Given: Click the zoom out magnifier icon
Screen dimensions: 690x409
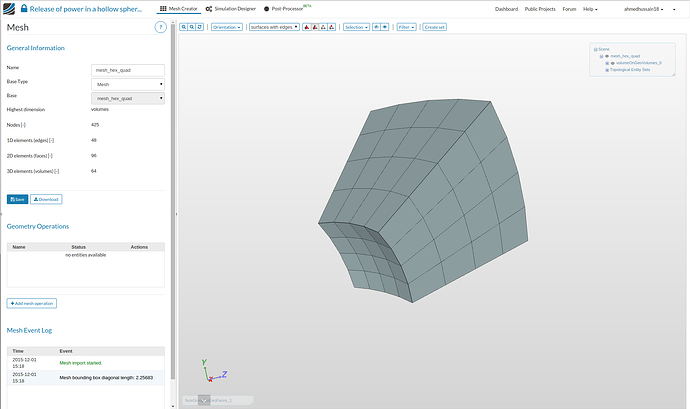Looking at the screenshot, I should click(x=191, y=27).
